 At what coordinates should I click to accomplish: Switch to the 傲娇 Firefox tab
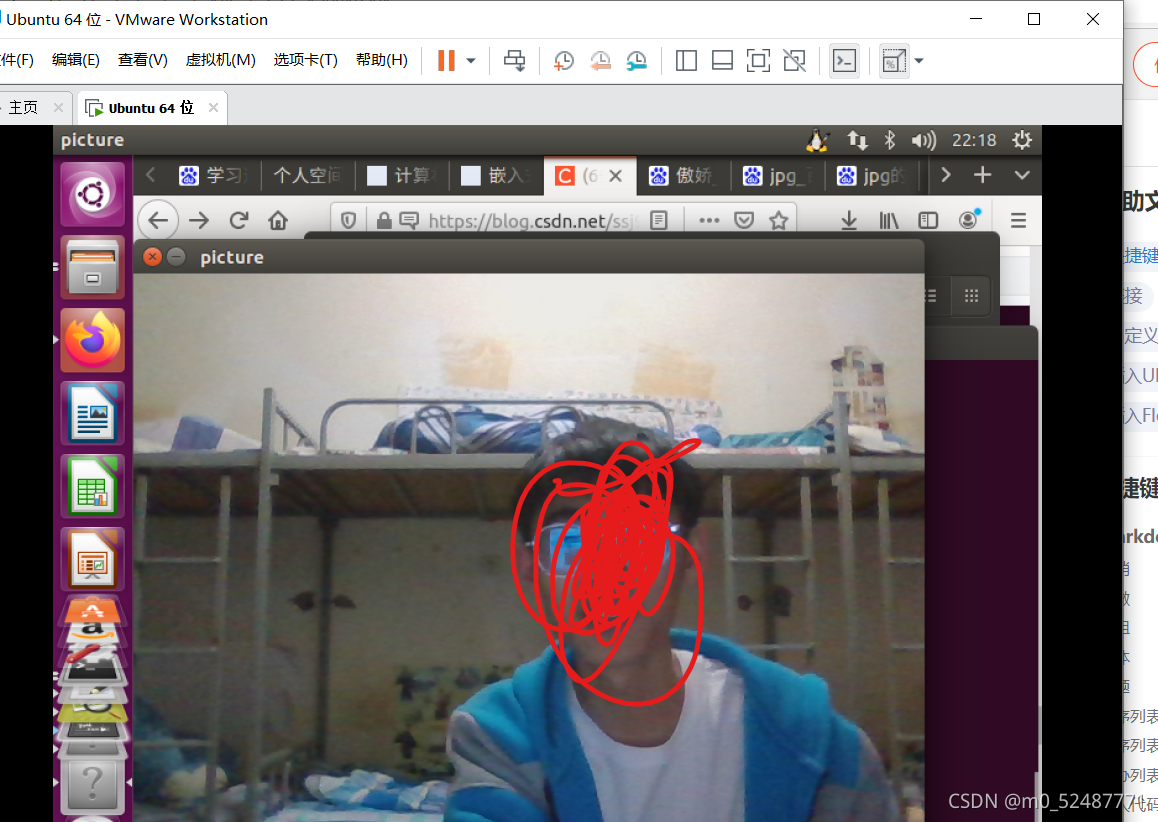[x=685, y=176]
